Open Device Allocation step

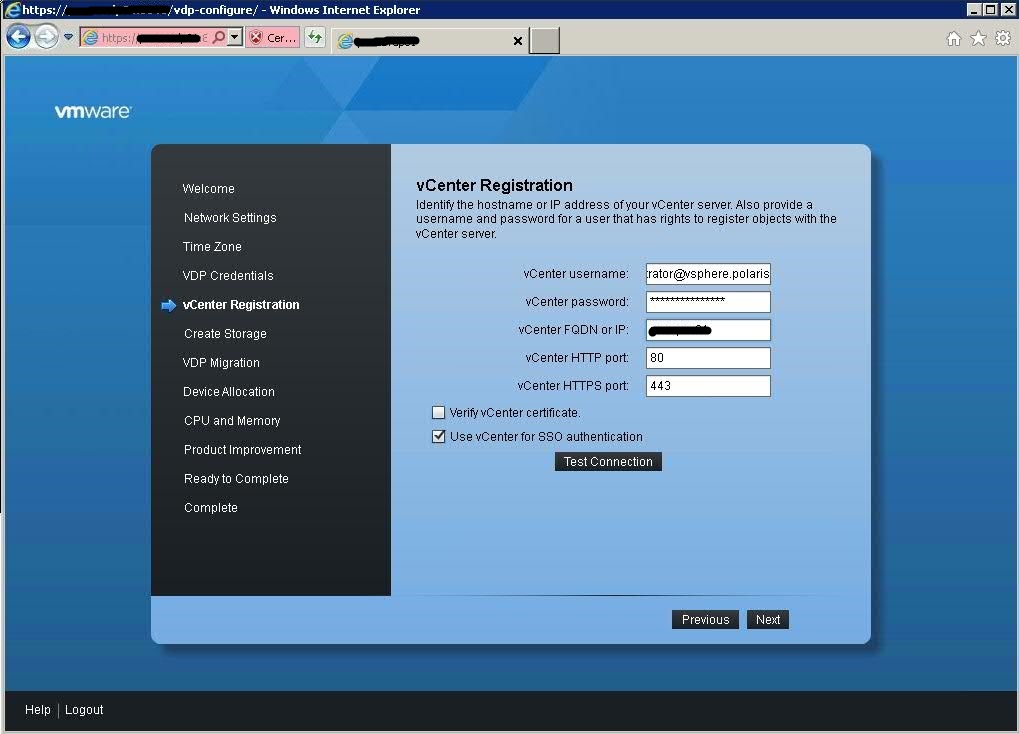pos(229,392)
